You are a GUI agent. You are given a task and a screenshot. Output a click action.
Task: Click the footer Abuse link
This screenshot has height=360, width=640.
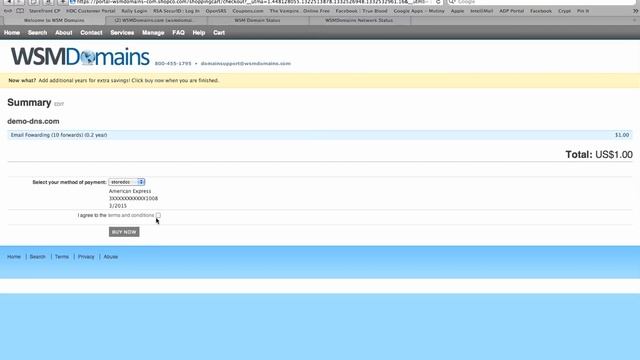click(111, 257)
